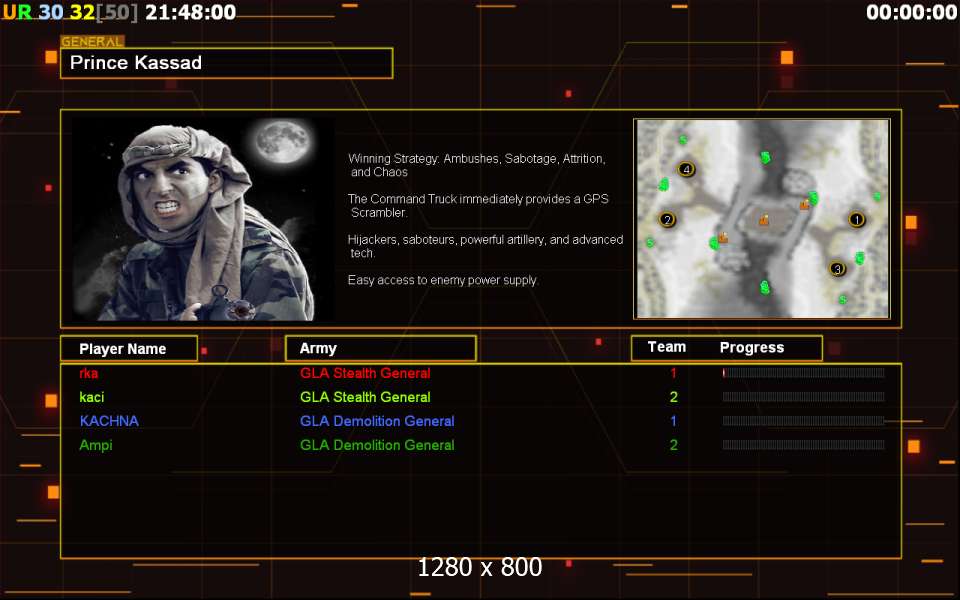Image resolution: width=960 pixels, height=600 pixels.
Task: Click the 21:48:00 clock in the top bar
Action: tap(190, 12)
